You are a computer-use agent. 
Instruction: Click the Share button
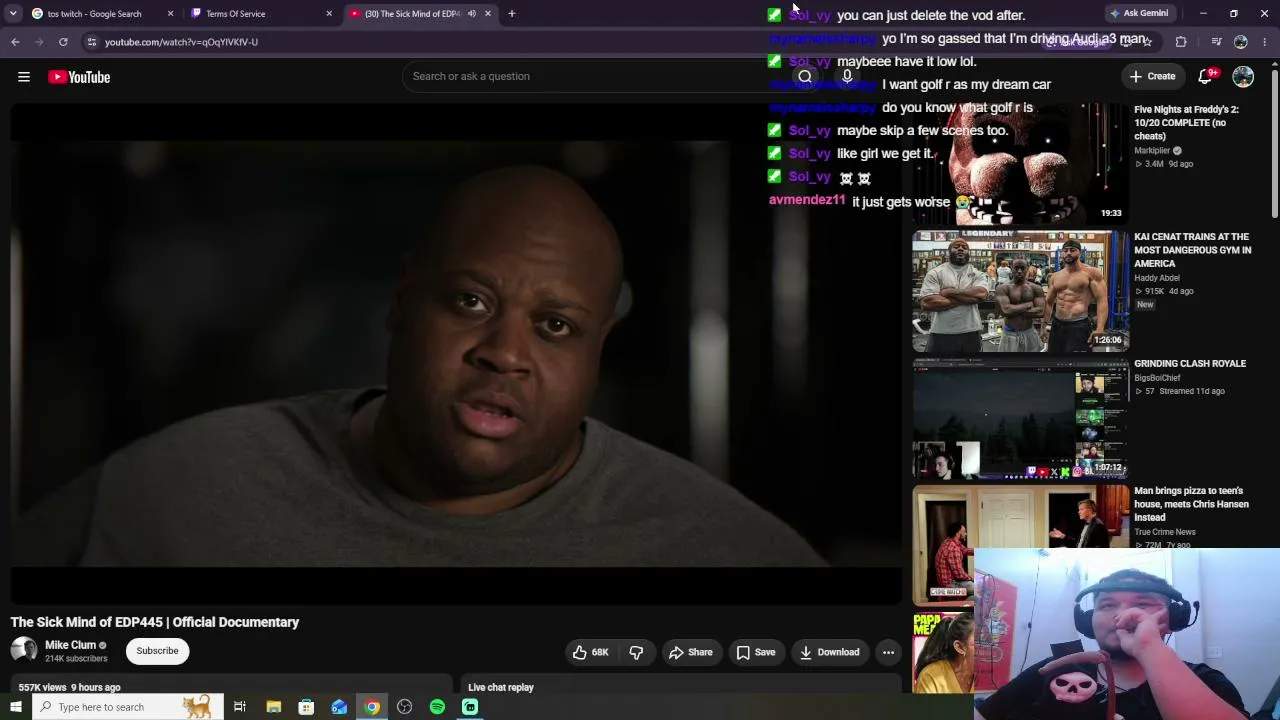point(691,652)
